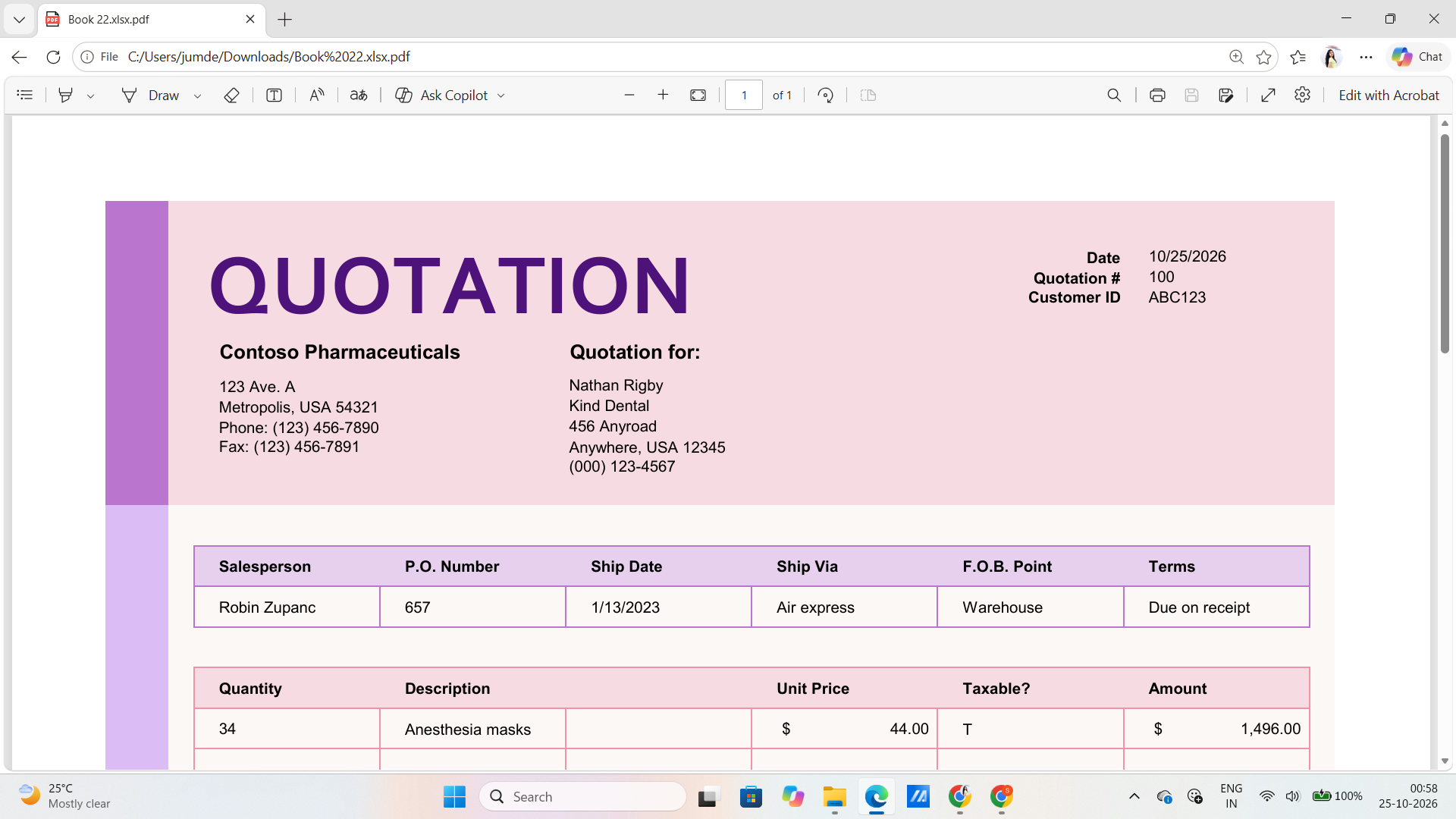Open the table of contents sidebar

(25, 95)
